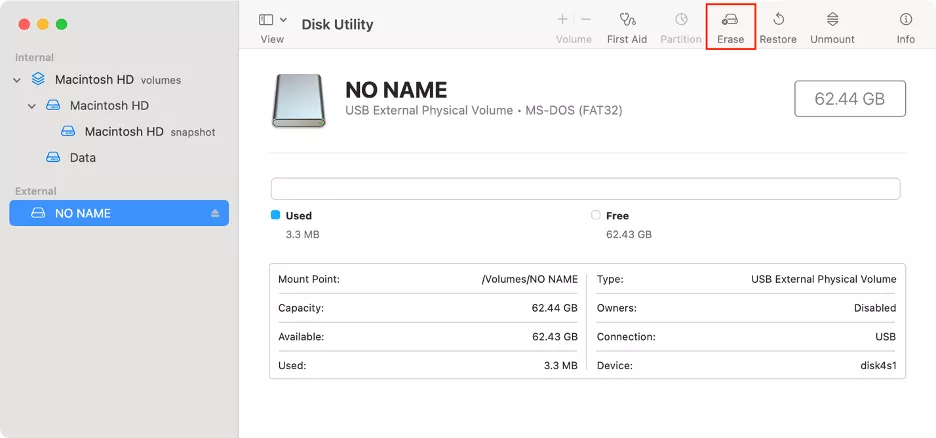Image resolution: width=936 pixels, height=438 pixels.
Task: Unmount the volume via toolbar icon
Action: point(833,20)
